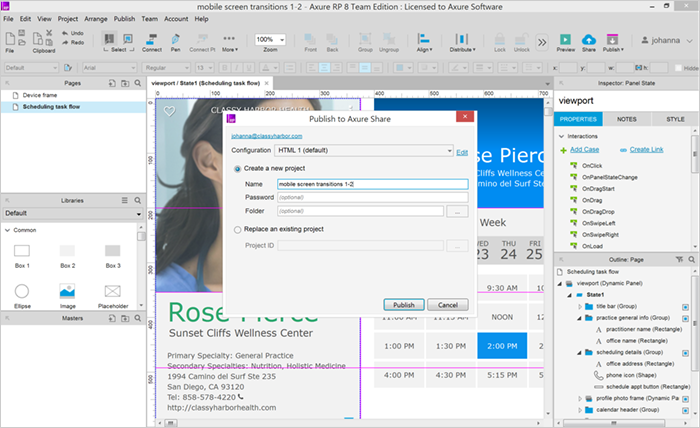
Task: Toggle visibility box of practice general info group
Action: tap(685, 319)
